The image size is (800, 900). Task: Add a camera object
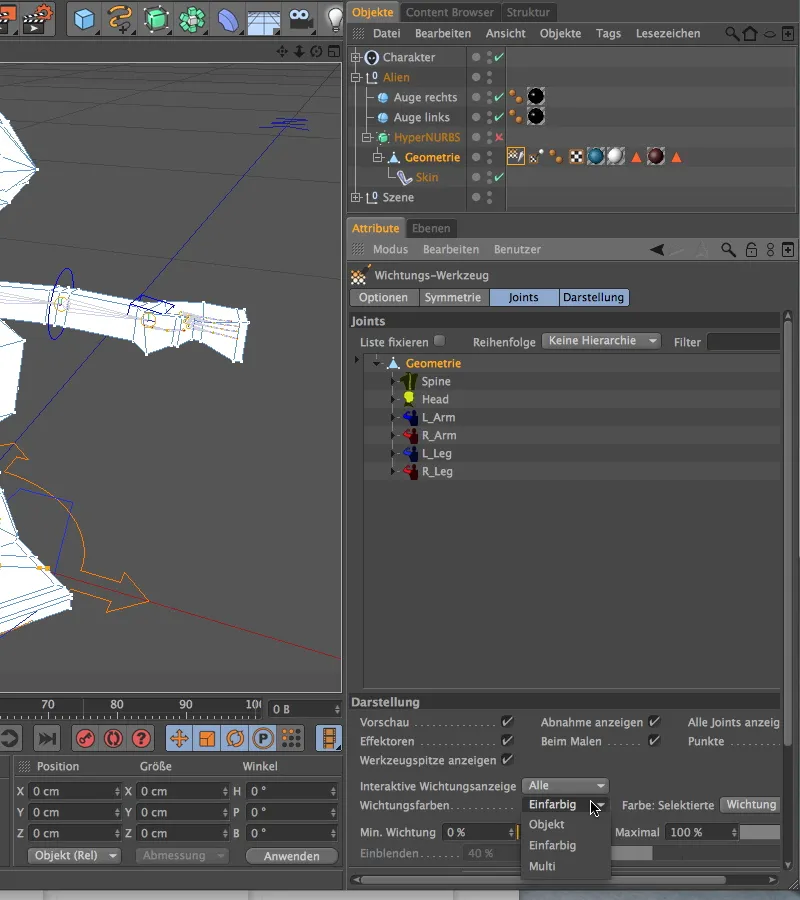click(x=300, y=19)
